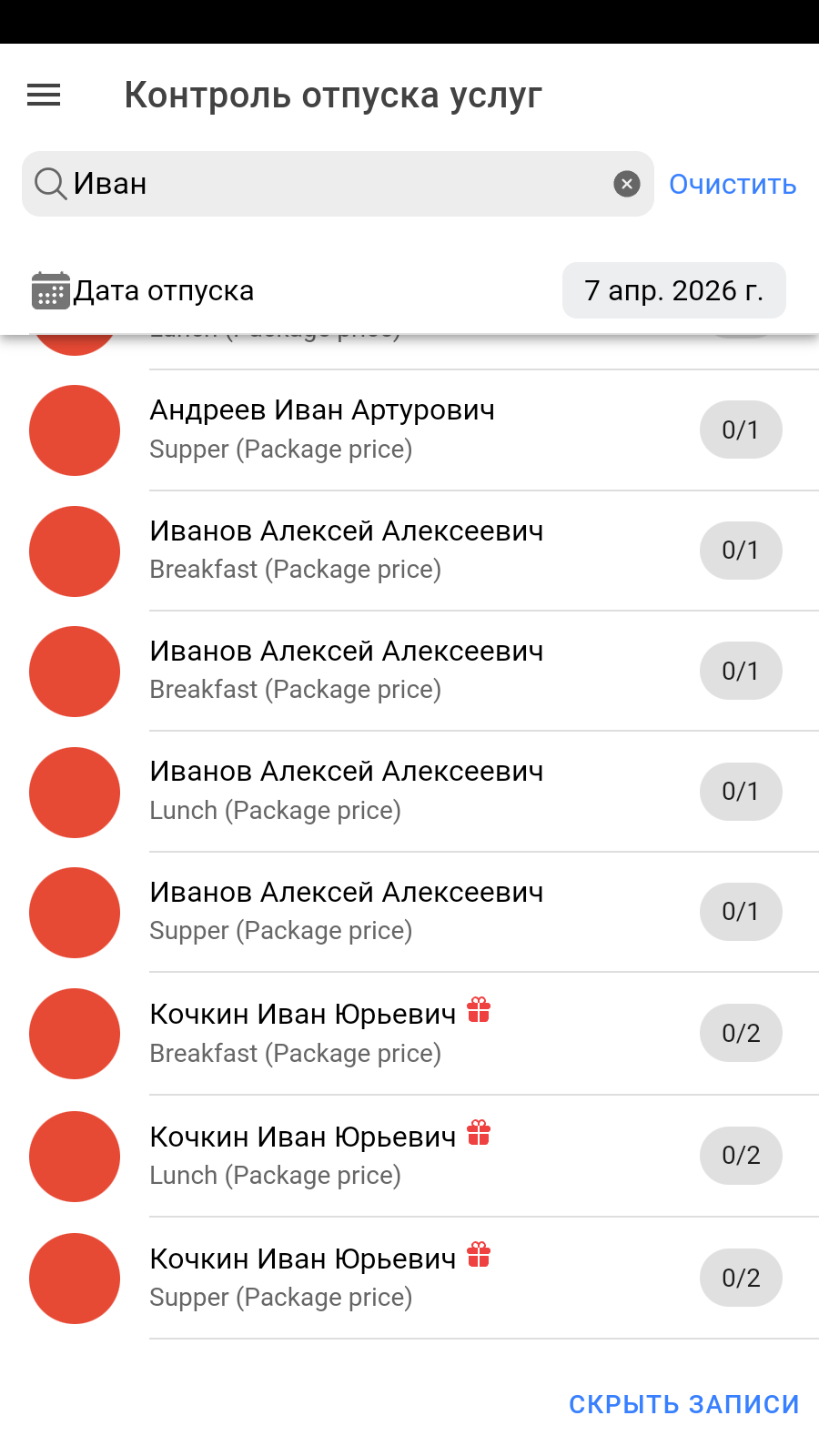Click gift icon on Кочкин Breakfast row
819x1456 pixels.
(x=479, y=1010)
